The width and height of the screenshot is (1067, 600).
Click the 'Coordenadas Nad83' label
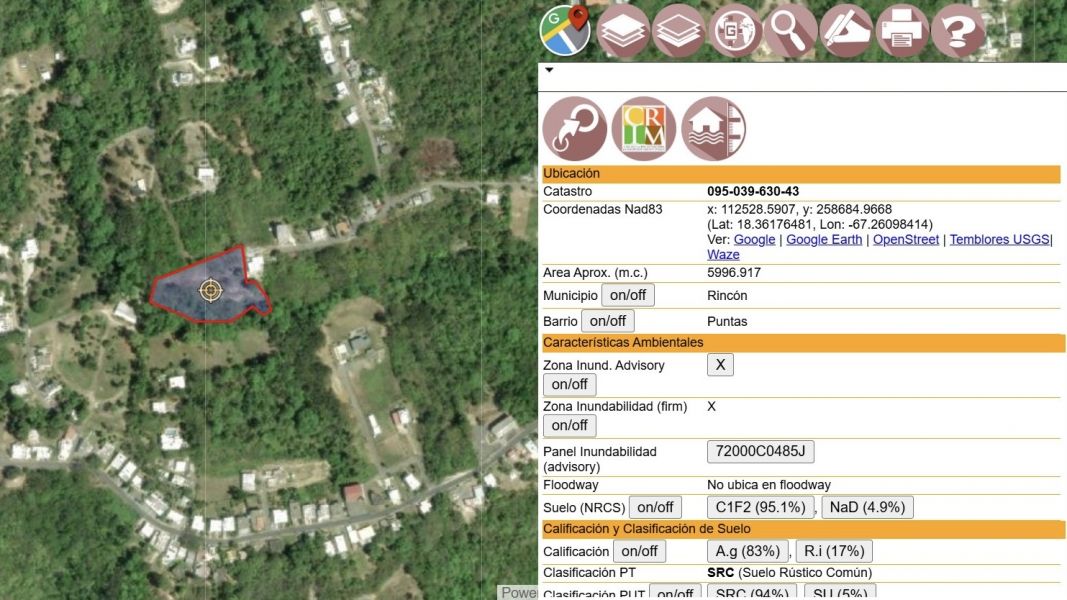coord(602,210)
